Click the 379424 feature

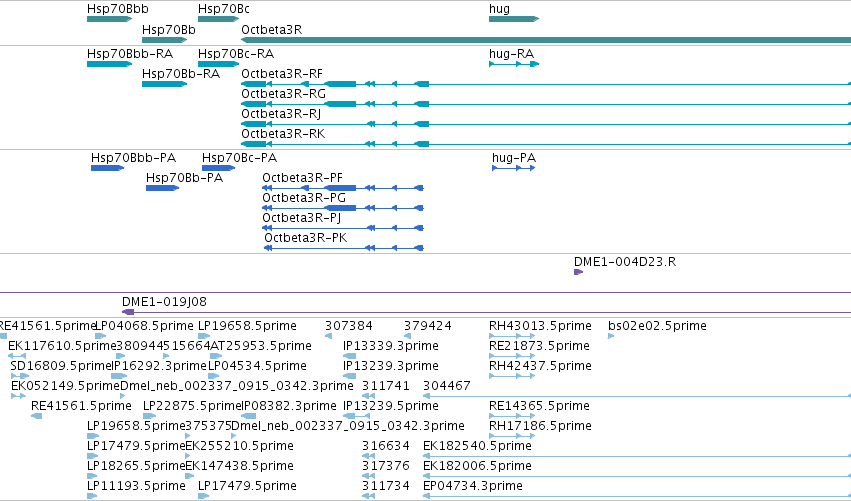(x=428, y=326)
